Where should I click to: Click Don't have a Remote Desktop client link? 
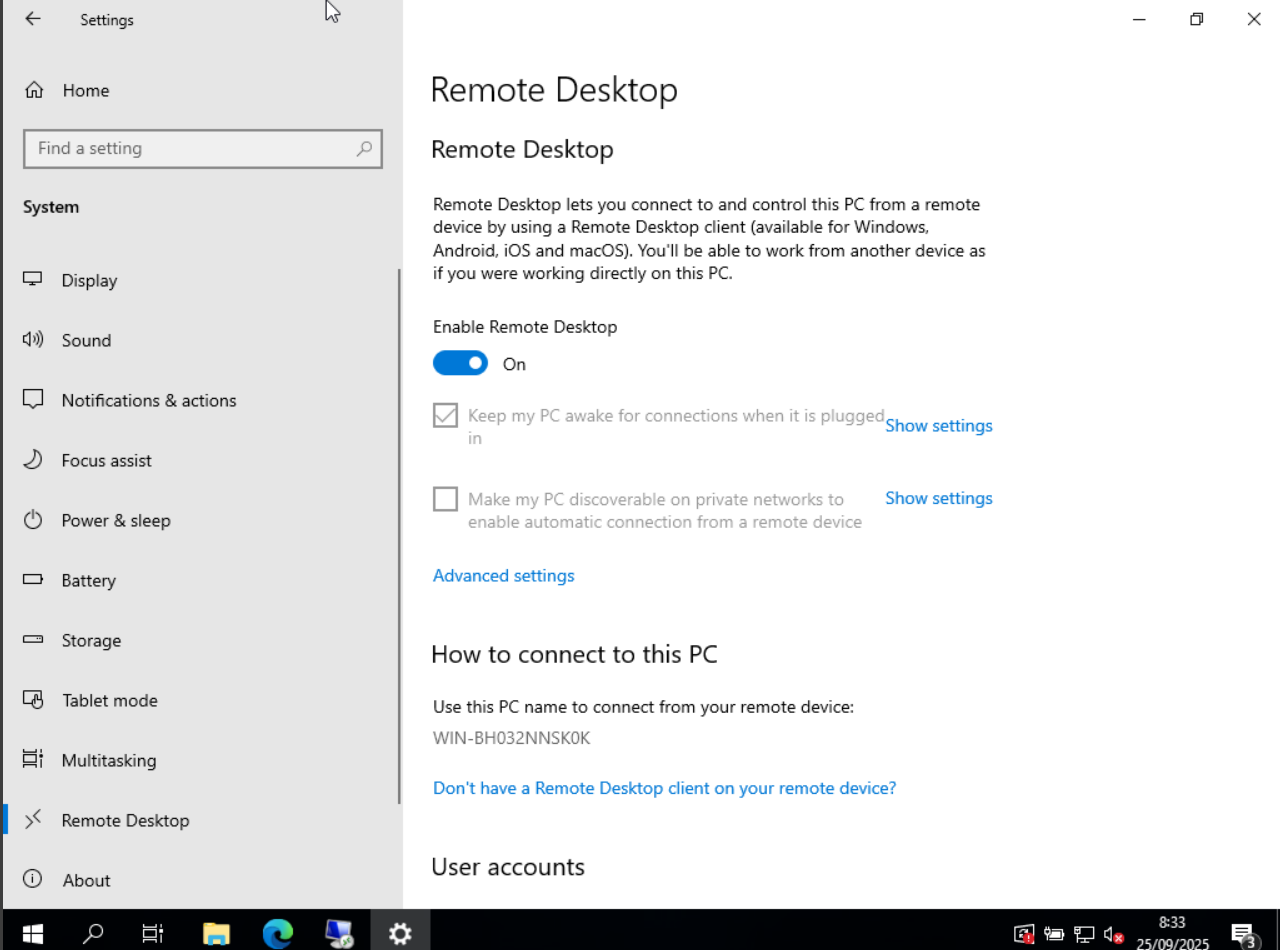coord(664,788)
